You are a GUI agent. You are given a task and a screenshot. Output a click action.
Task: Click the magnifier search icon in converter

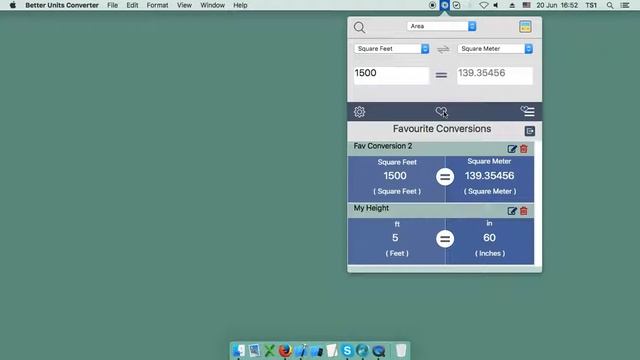(x=359, y=27)
